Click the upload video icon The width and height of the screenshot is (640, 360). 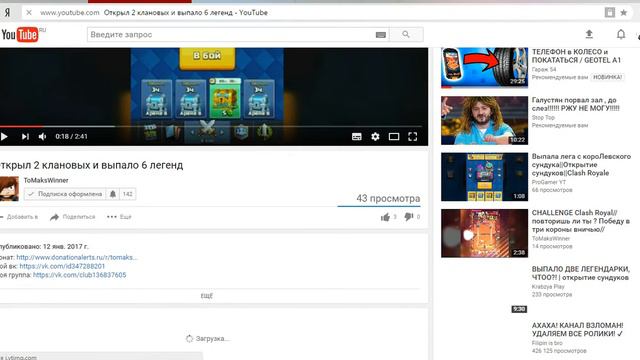point(589,34)
